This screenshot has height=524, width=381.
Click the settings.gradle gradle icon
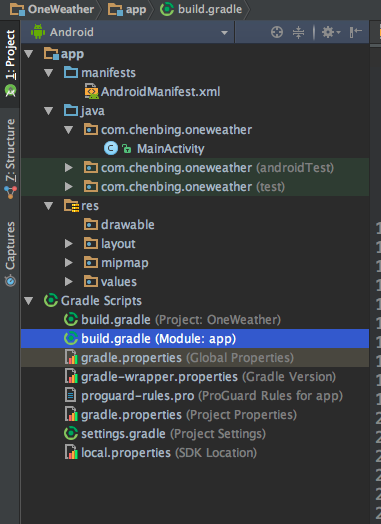pyautogui.click(x=71, y=434)
